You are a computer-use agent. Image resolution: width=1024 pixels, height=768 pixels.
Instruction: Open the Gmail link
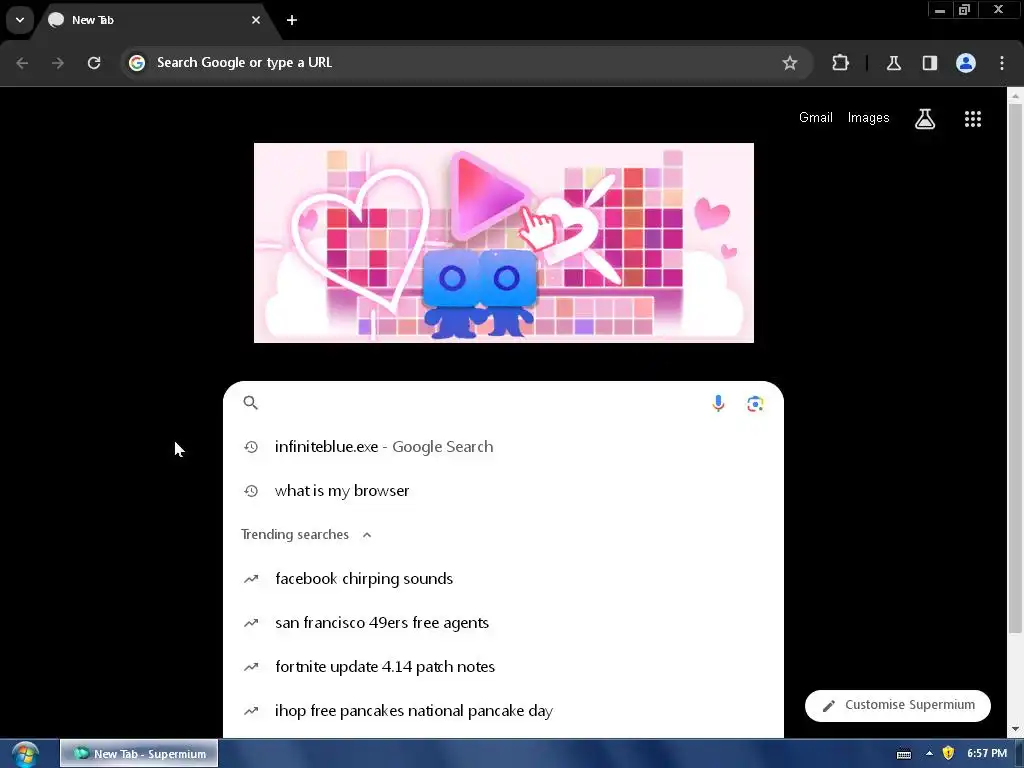pos(816,118)
